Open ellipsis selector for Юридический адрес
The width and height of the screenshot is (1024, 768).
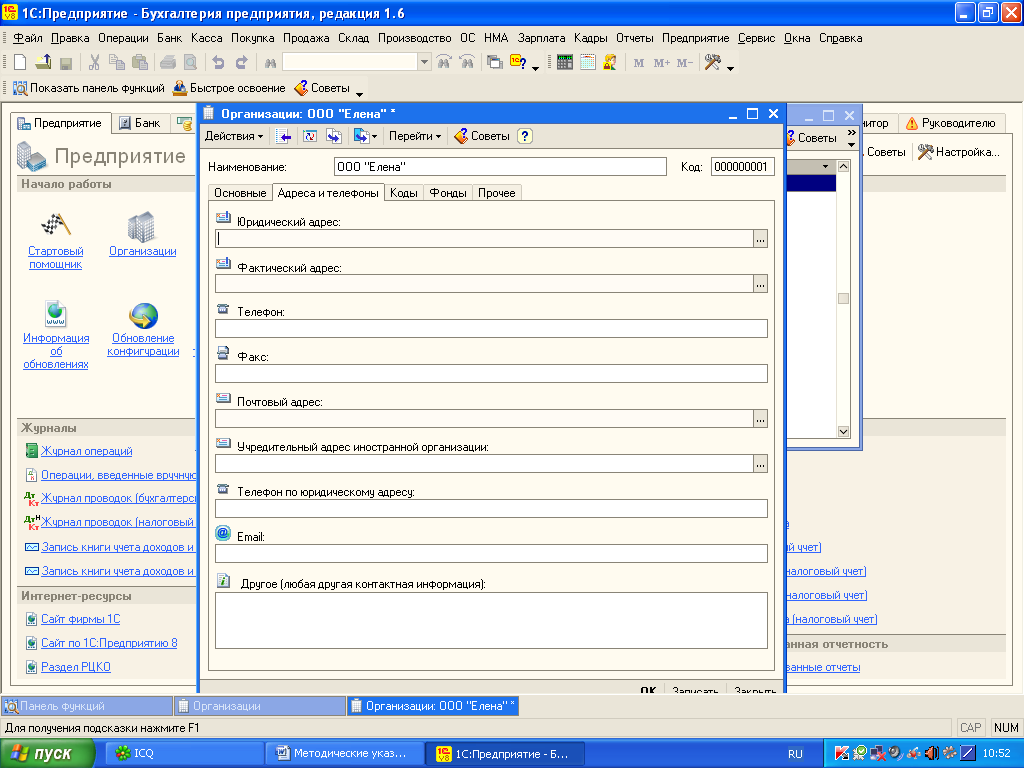tap(760, 239)
